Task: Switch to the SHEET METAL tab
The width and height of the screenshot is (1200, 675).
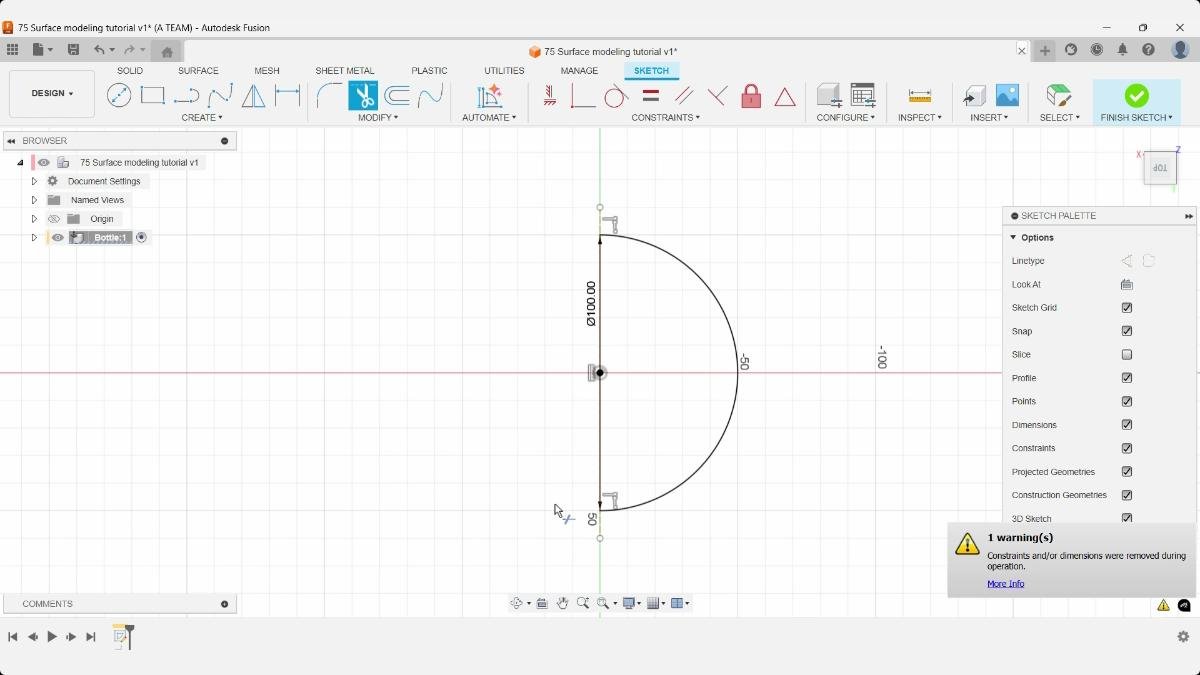Action: [345, 71]
